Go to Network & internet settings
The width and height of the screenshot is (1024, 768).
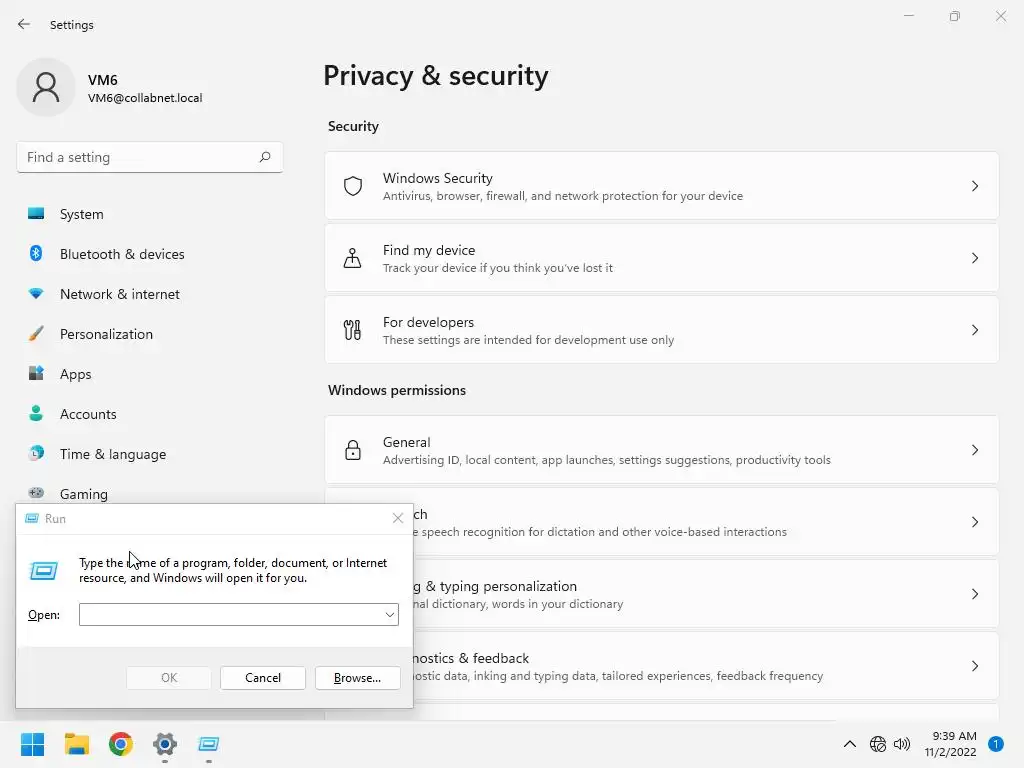[x=119, y=294]
